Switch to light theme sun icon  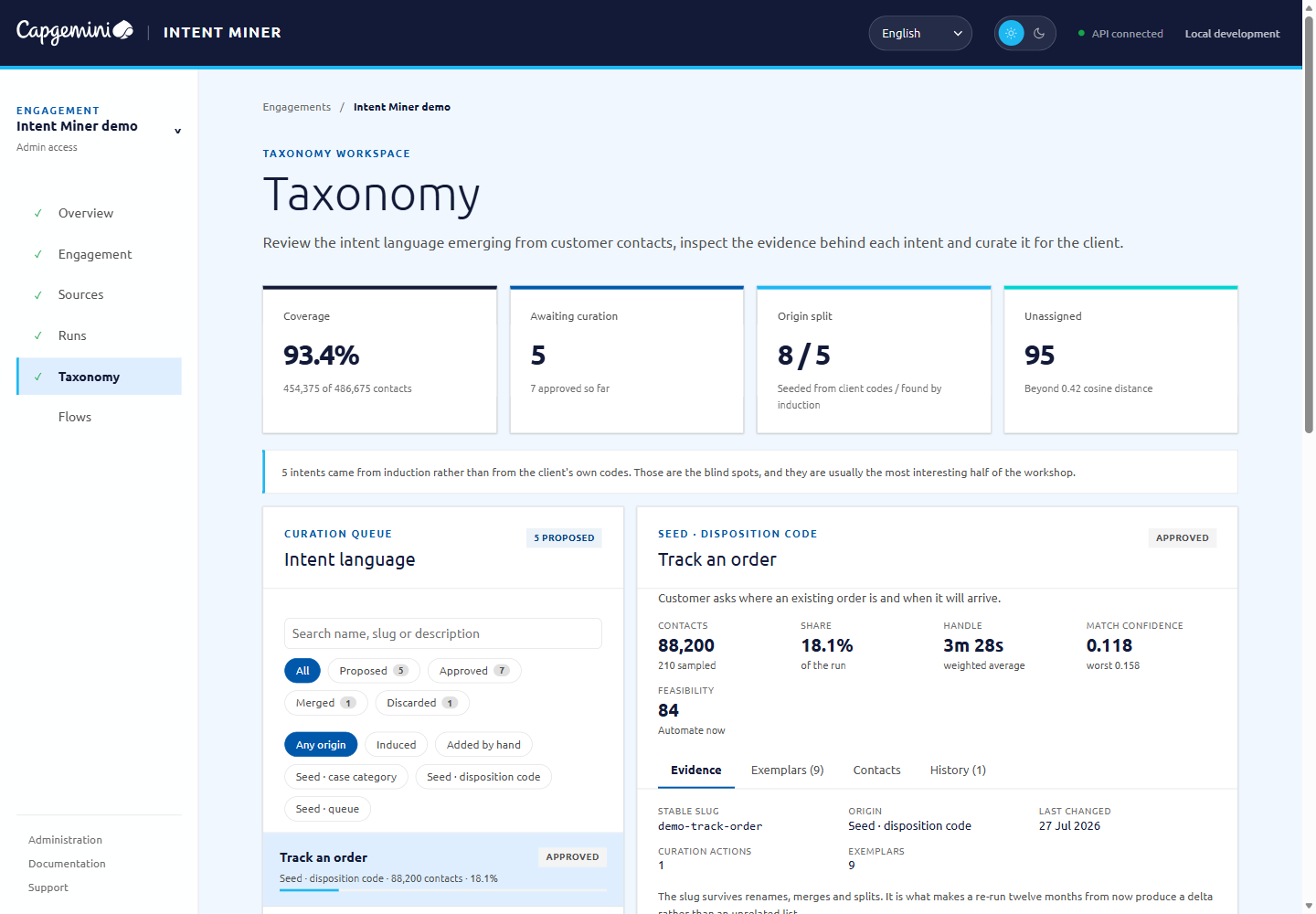[1011, 34]
